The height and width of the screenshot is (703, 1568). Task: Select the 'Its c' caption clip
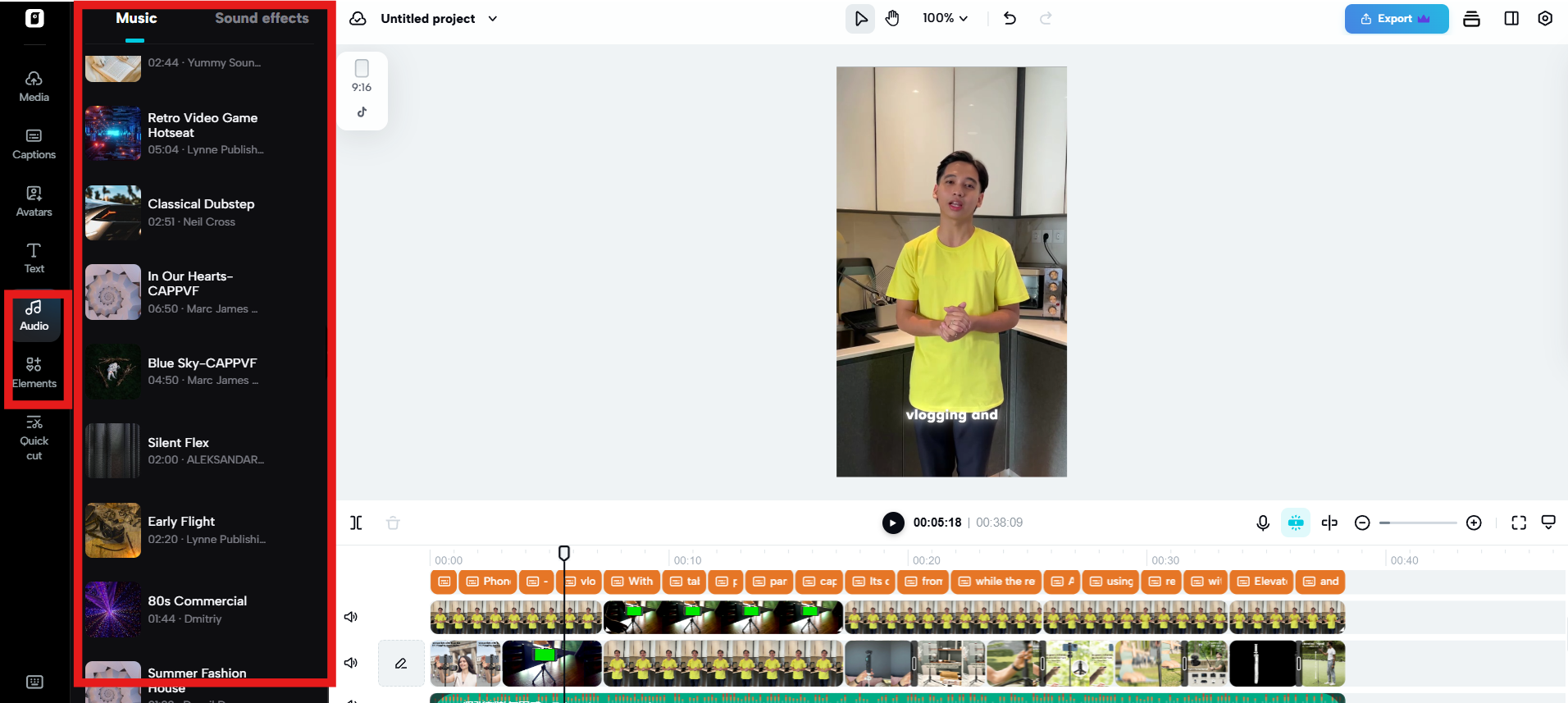(x=871, y=582)
